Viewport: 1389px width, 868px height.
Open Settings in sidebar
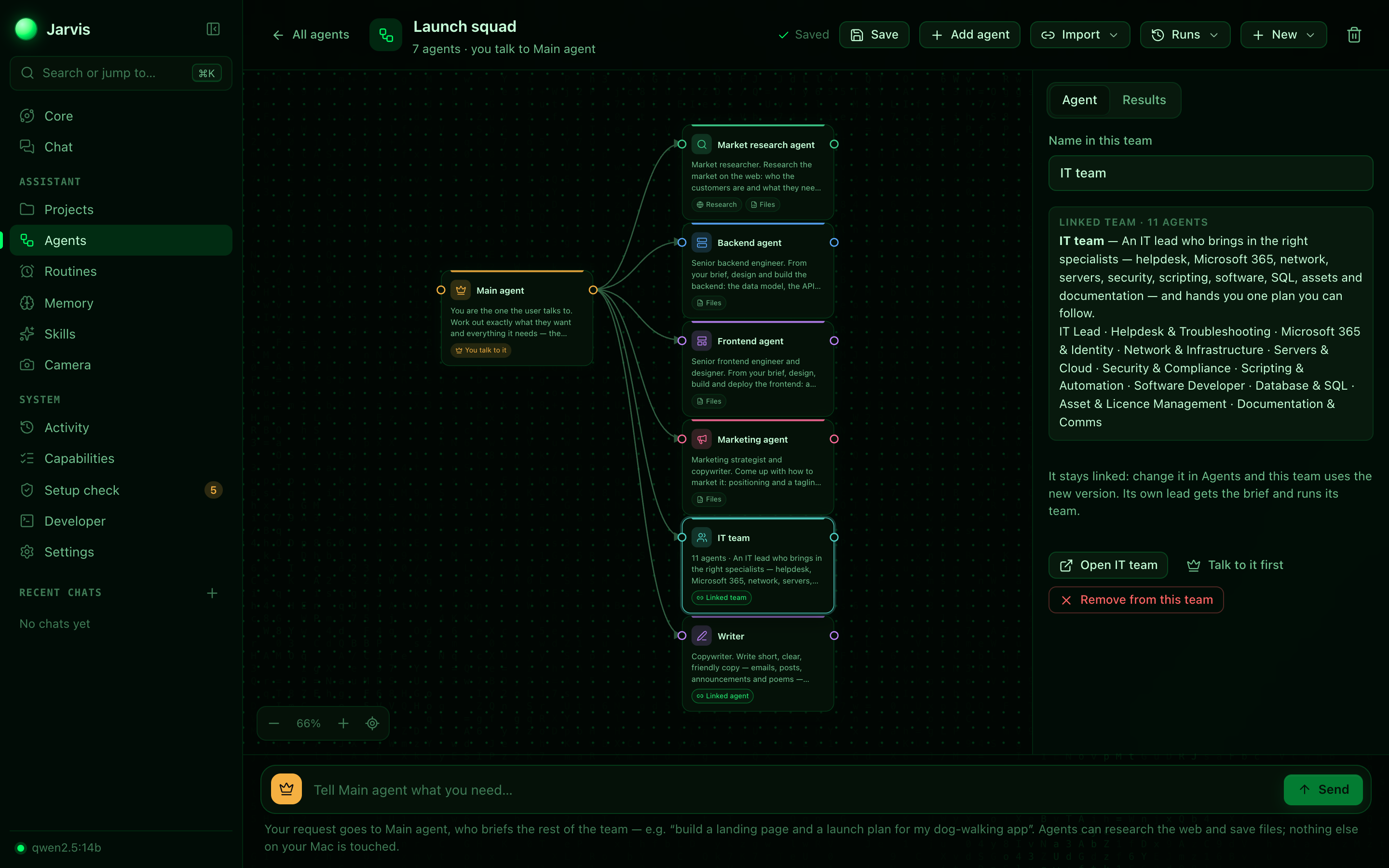pos(121,552)
